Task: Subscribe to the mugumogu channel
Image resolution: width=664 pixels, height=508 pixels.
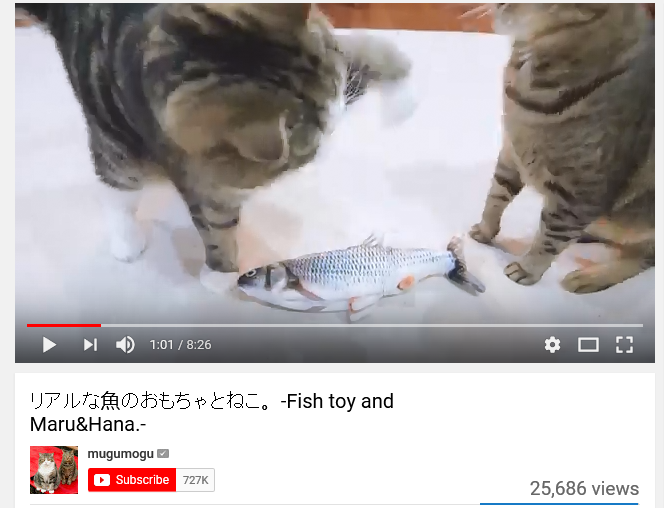Action: 132,480
